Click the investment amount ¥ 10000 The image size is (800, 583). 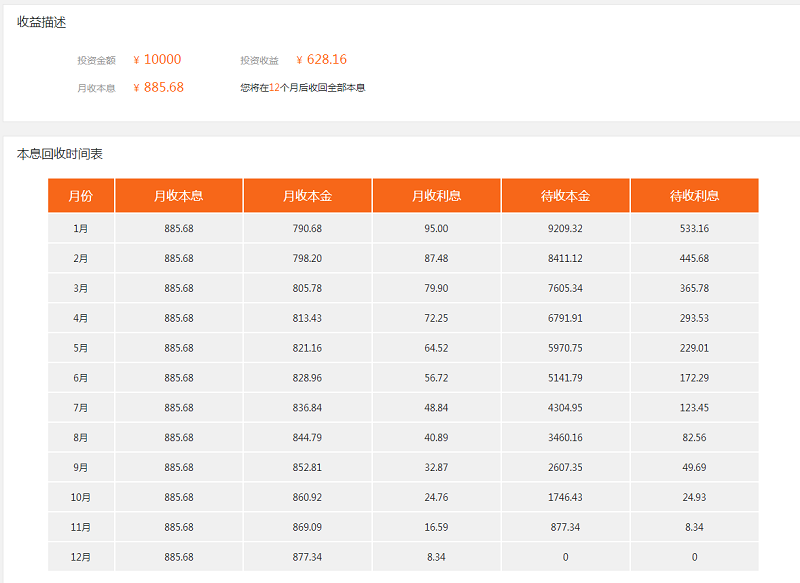[157, 60]
